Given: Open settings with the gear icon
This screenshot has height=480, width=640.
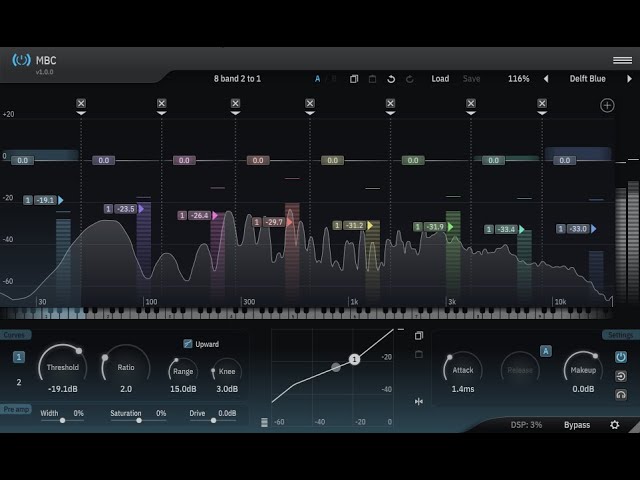Looking at the screenshot, I should tap(614, 425).
